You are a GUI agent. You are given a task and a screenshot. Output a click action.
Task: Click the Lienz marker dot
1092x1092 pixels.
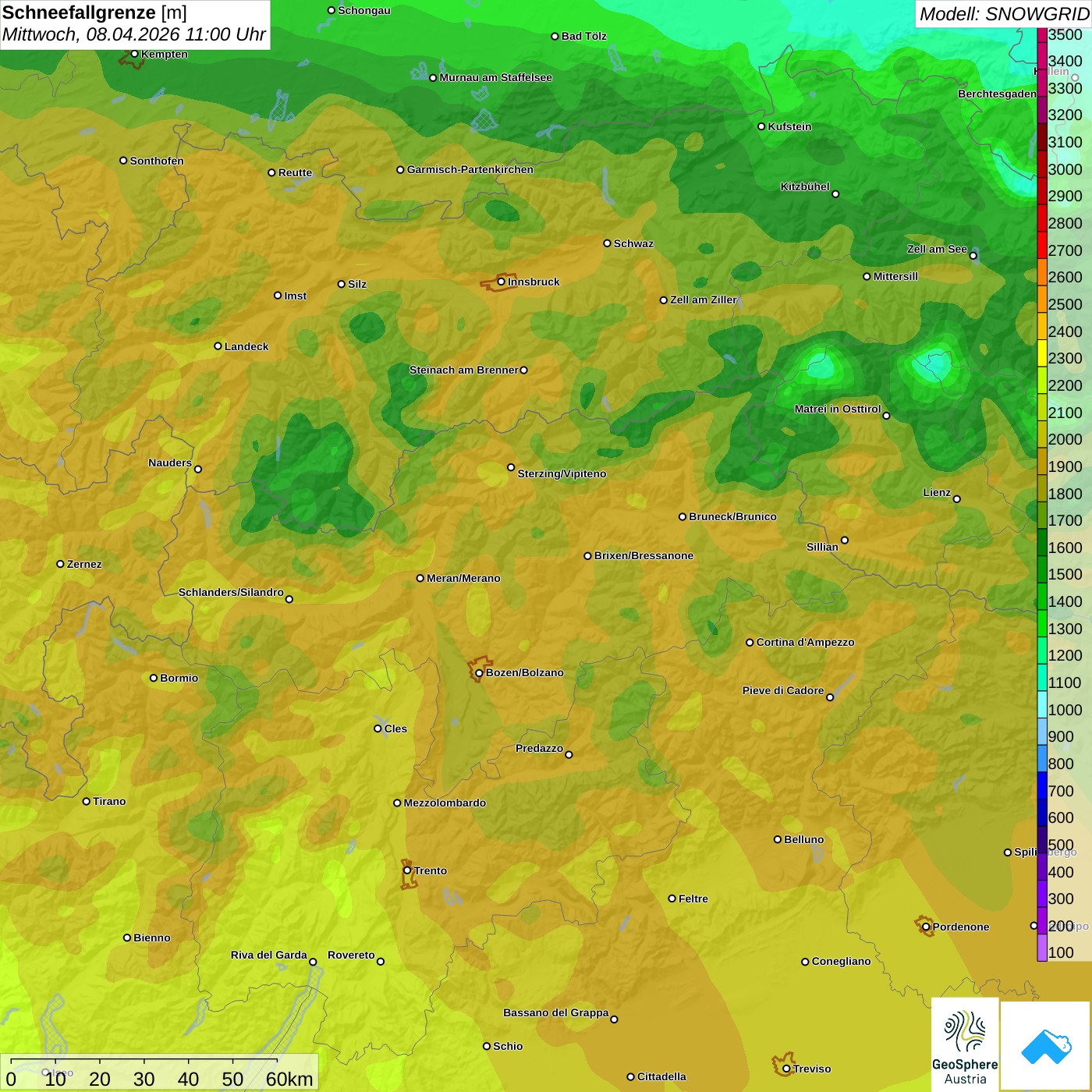coord(957,499)
